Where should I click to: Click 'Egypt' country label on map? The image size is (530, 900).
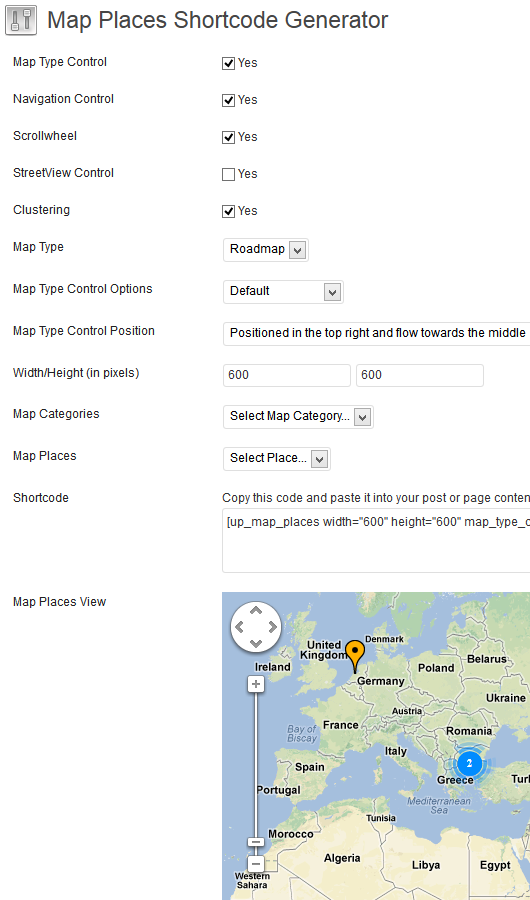(495, 864)
